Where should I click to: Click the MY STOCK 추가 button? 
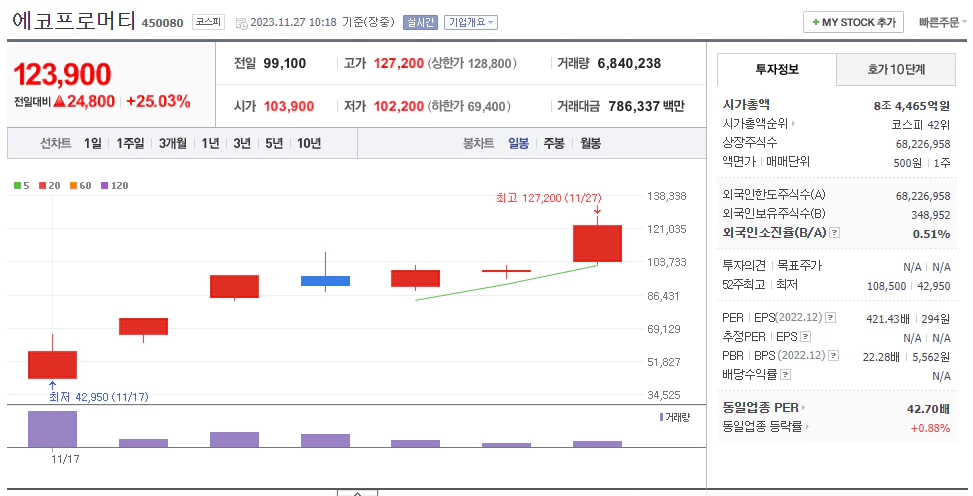click(x=853, y=22)
